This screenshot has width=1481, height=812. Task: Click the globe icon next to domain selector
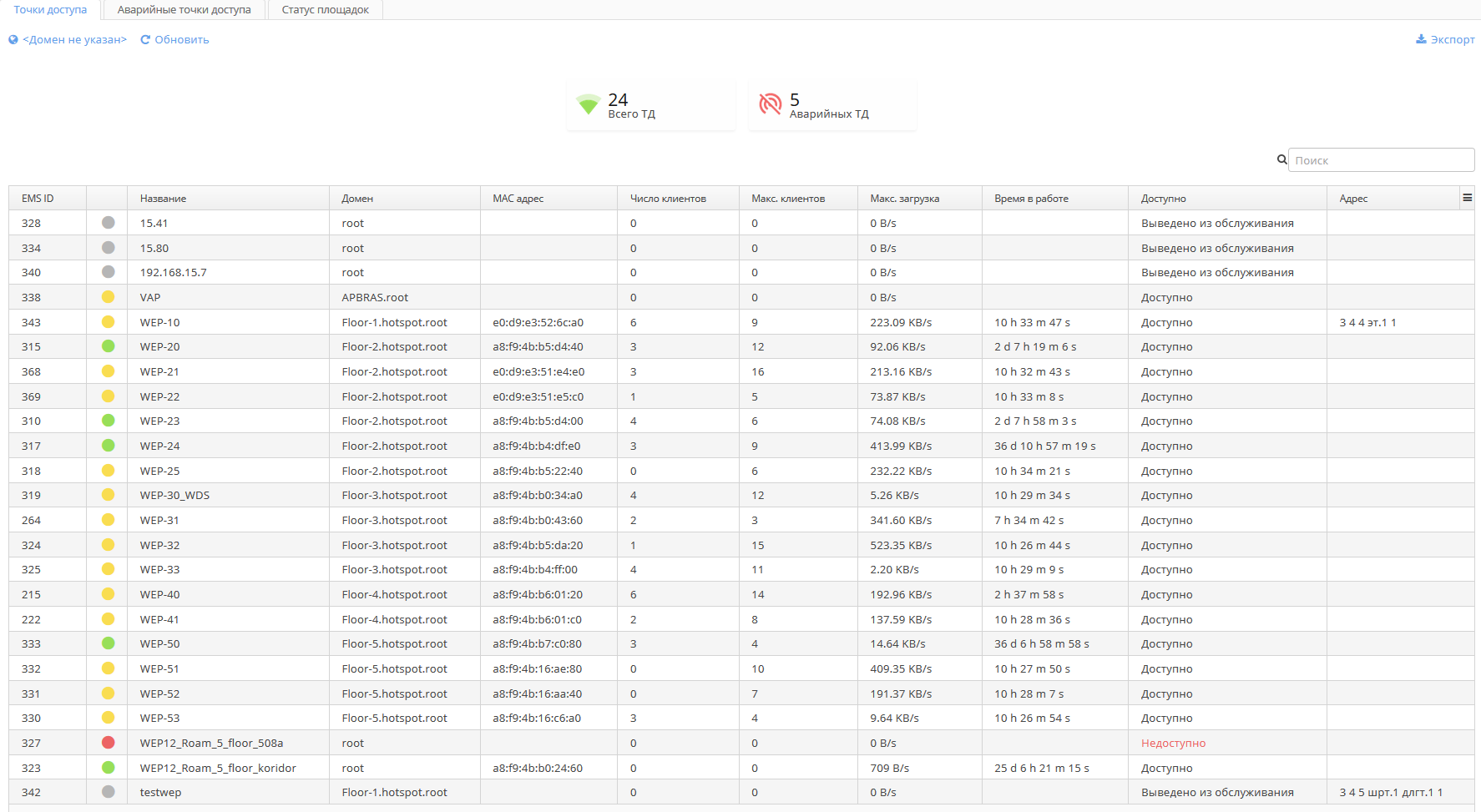click(x=13, y=40)
